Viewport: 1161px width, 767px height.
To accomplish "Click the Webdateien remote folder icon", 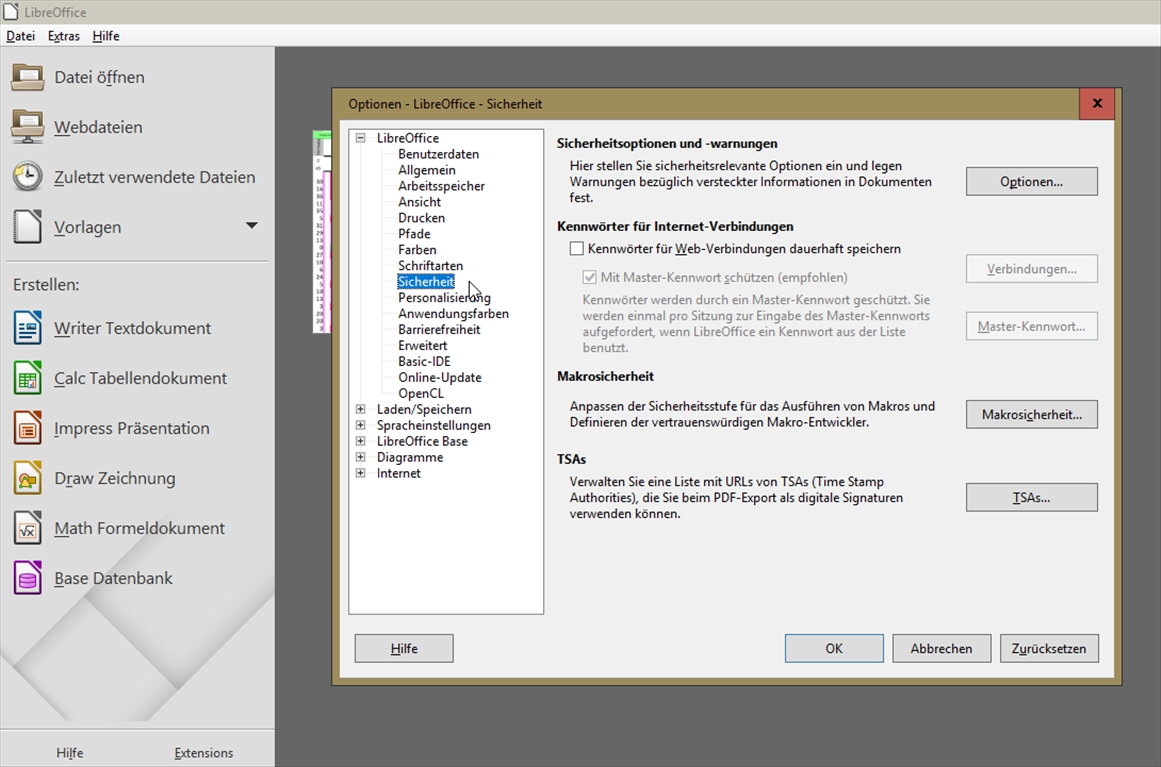I will pyautogui.click(x=27, y=127).
